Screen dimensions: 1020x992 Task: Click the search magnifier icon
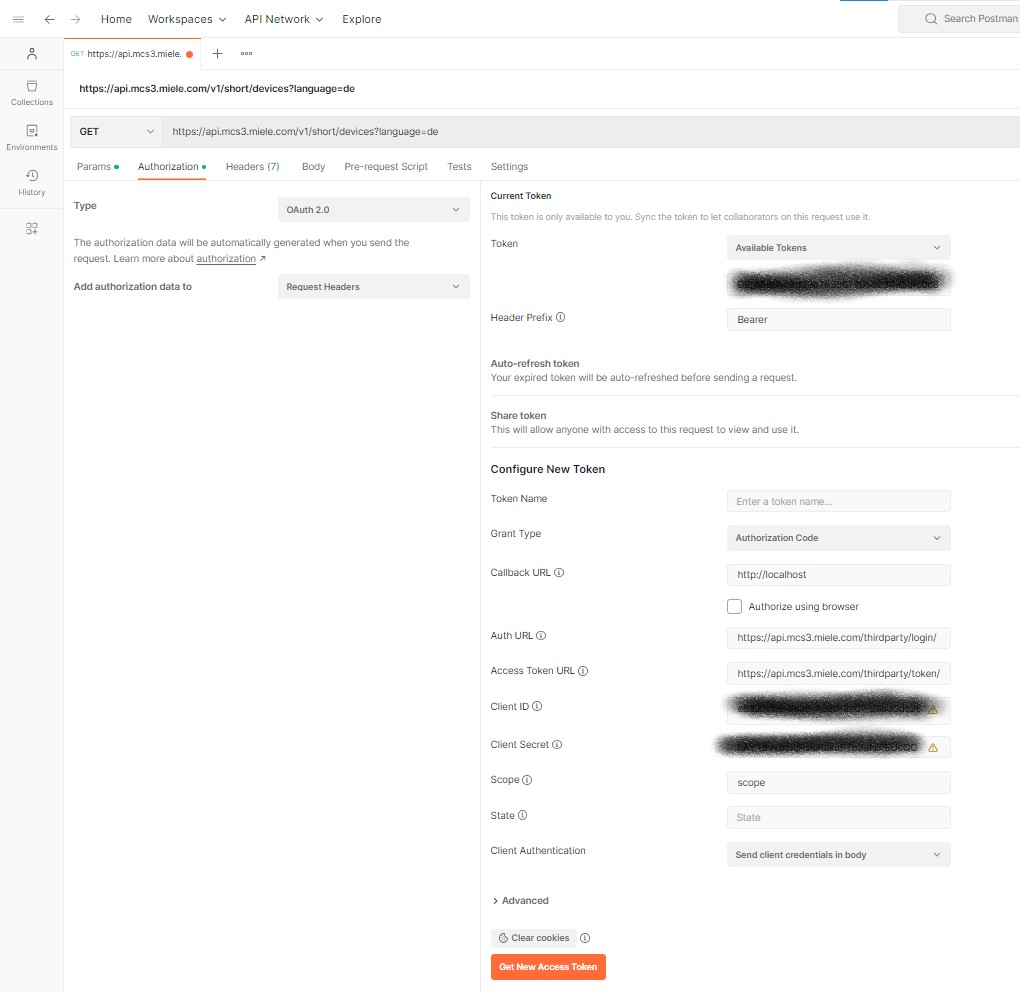(931, 19)
